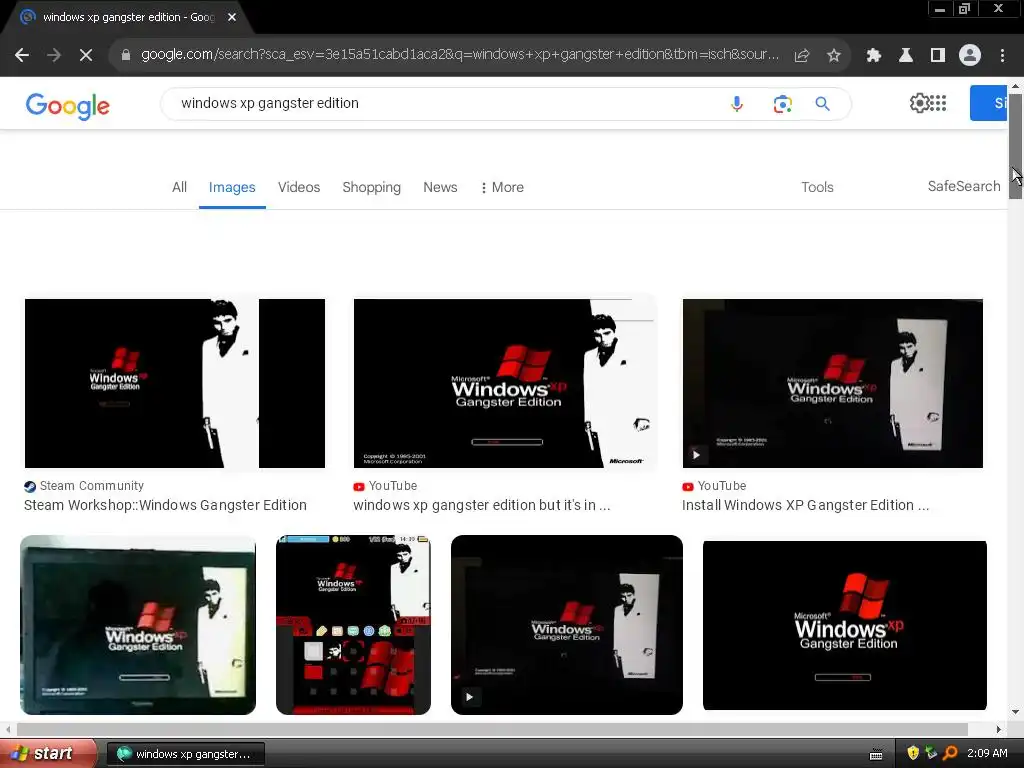Click the voice search microphone icon

(x=737, y=104)
